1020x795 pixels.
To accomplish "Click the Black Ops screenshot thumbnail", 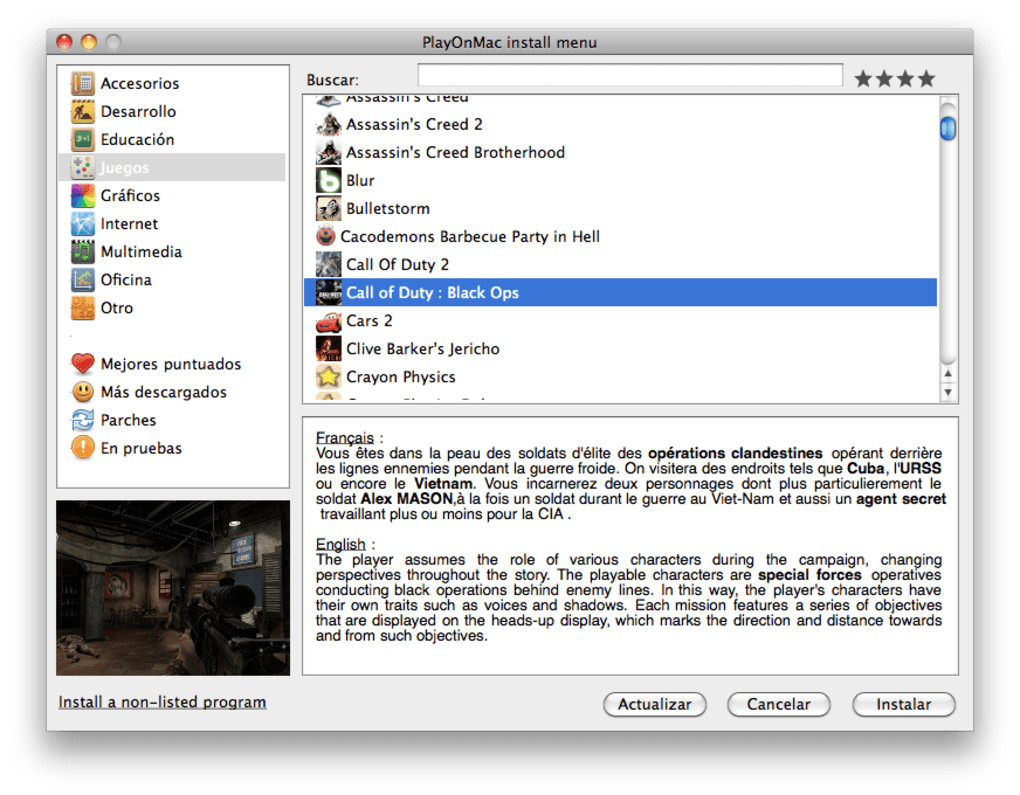I will pyautogui.click(x=173, y=587).
